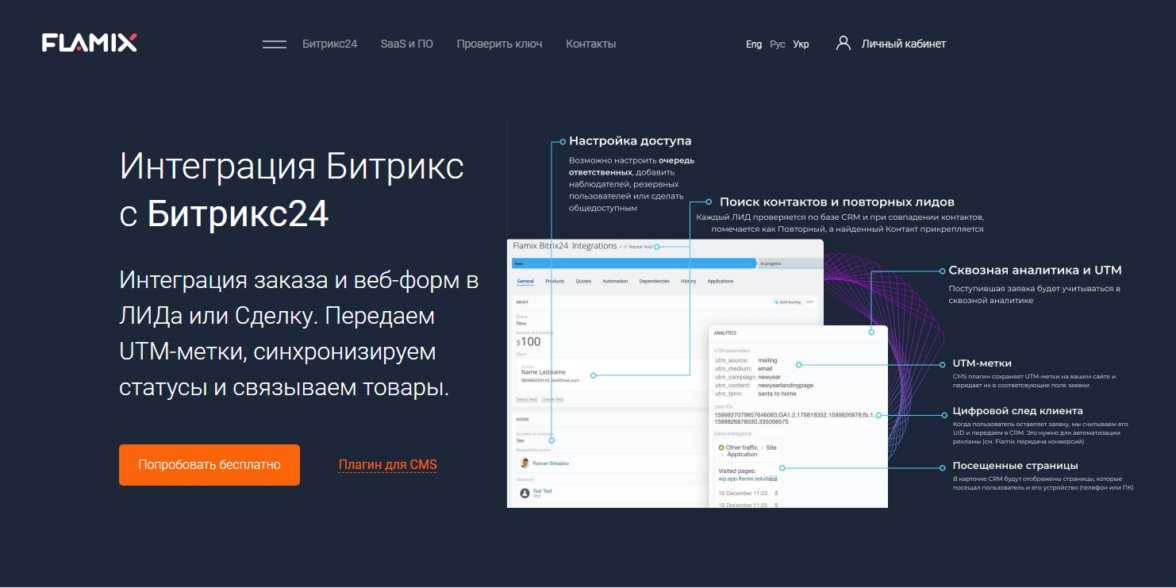Click the UTM-метки heading
The height and width of the screenshot is (588, 1176).
point(982,364)
